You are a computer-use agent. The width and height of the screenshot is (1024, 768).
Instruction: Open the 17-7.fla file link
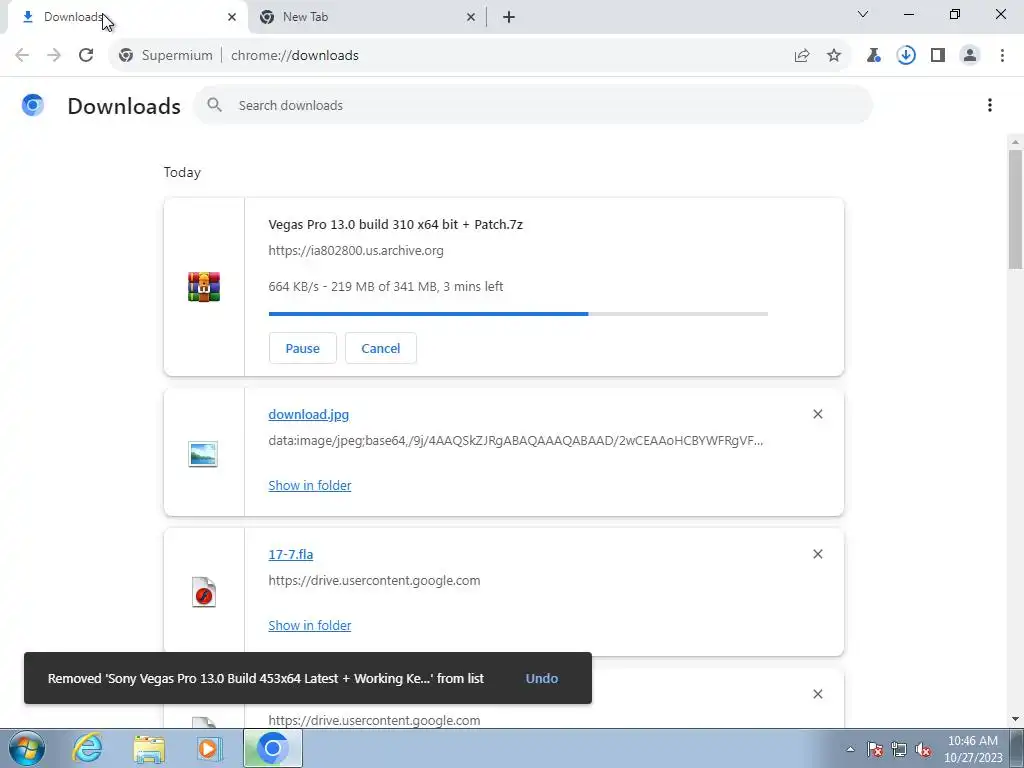pos(291,554)
